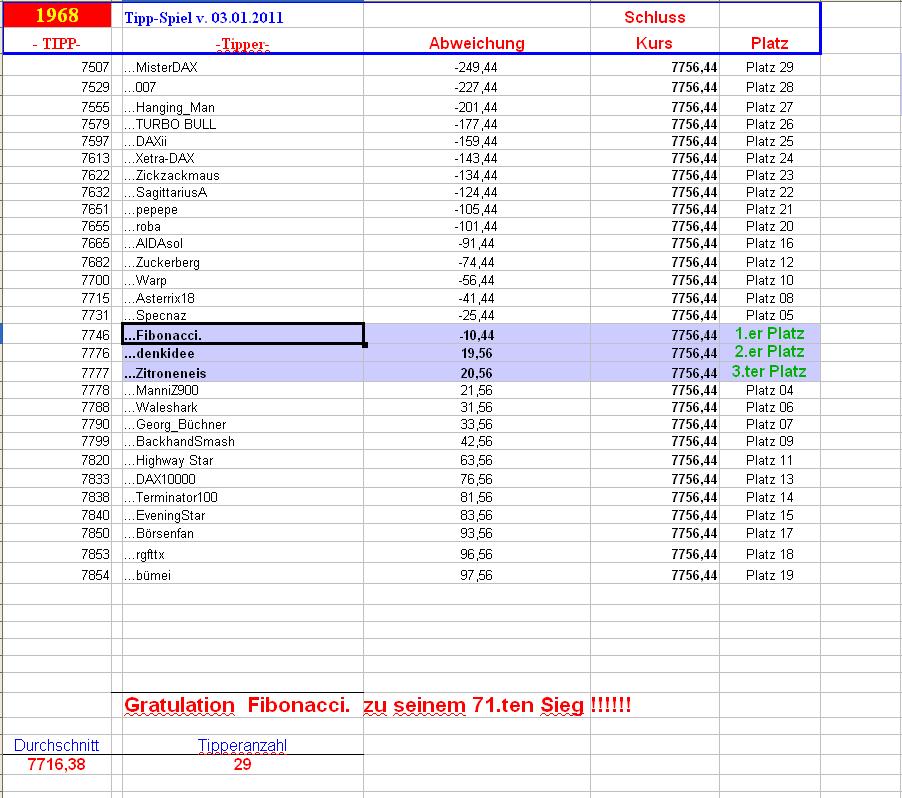
Task: Select the red 1968 header cell
Action: 57,15
